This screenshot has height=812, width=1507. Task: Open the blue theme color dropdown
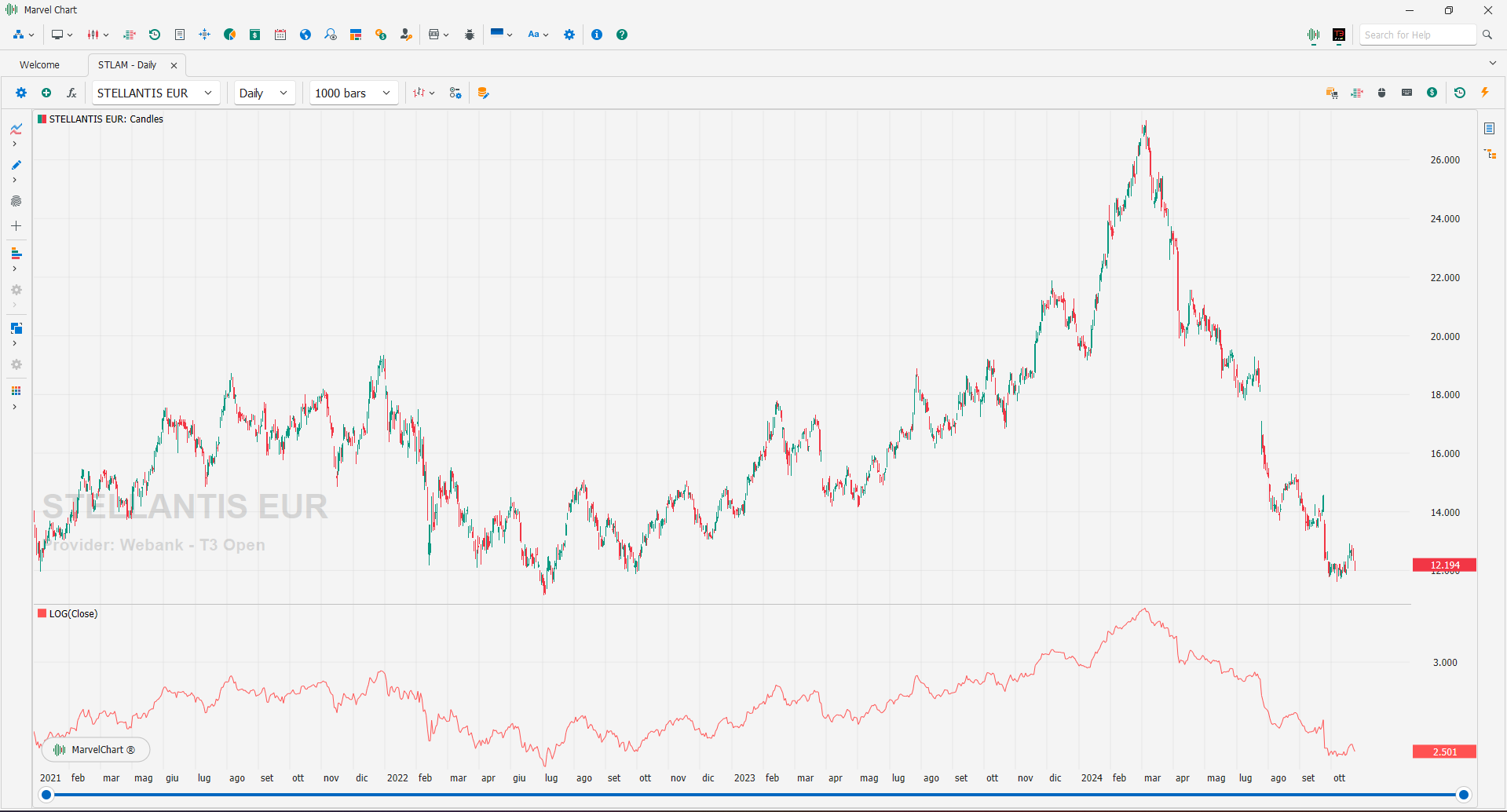501,35
